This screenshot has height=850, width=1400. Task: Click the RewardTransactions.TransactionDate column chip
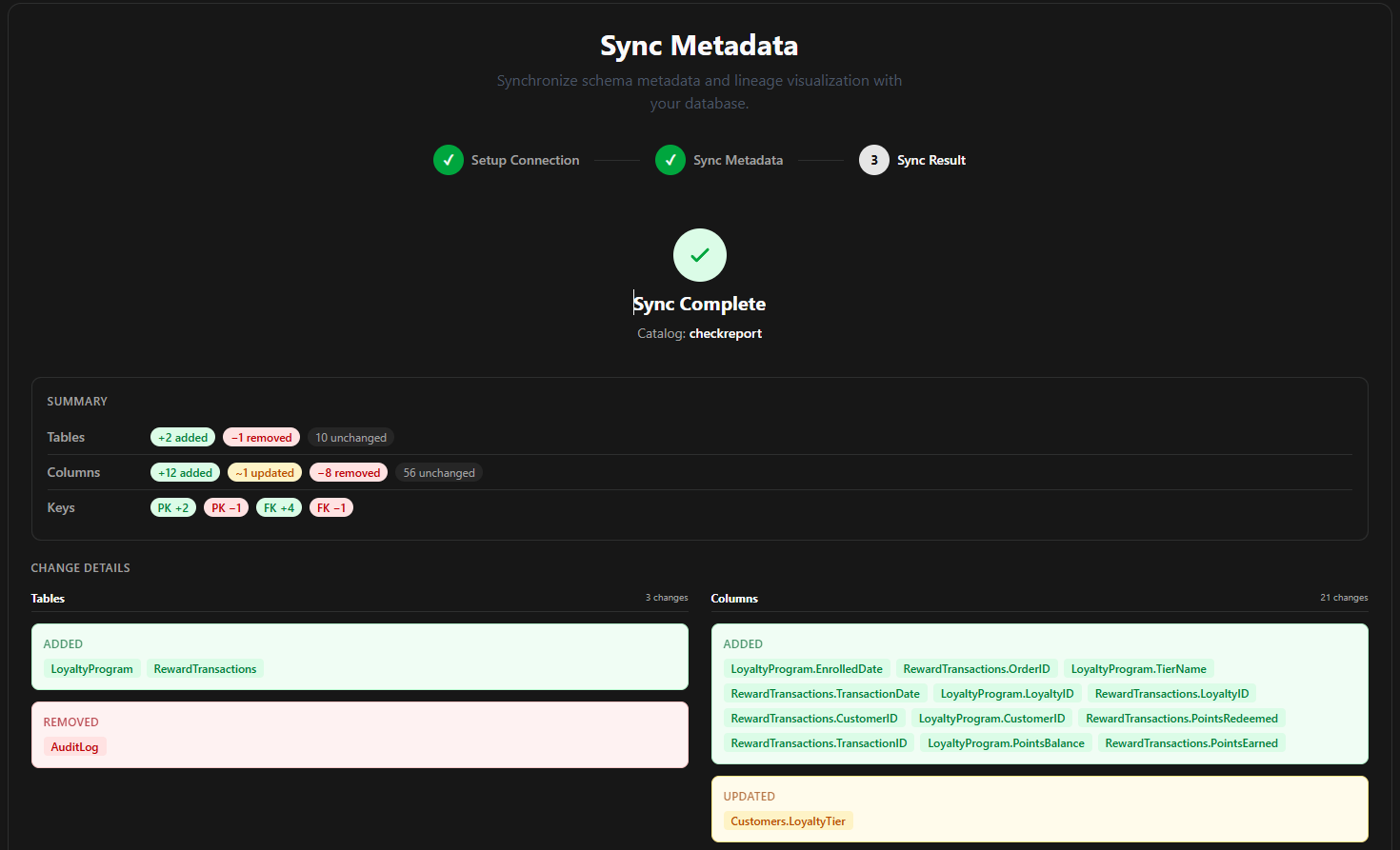click(826, 693)
